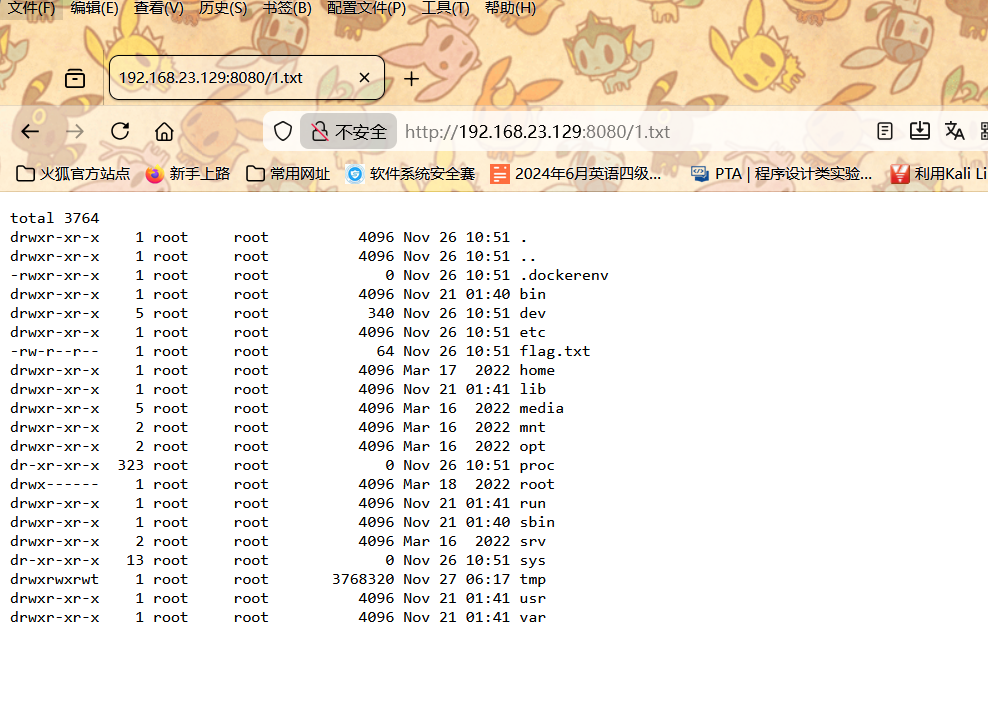Open the translate page icon
The height and width of the screenshot is (721, 988).
955,132
